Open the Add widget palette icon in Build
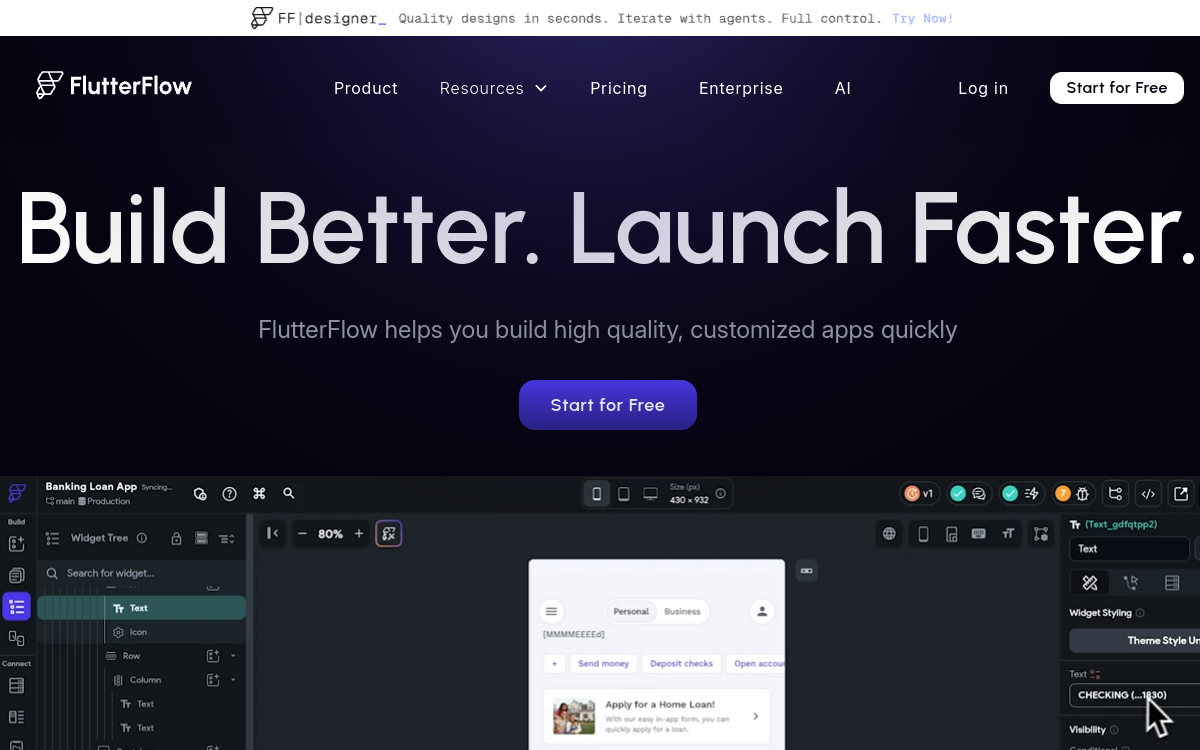 tap(16, 544)
